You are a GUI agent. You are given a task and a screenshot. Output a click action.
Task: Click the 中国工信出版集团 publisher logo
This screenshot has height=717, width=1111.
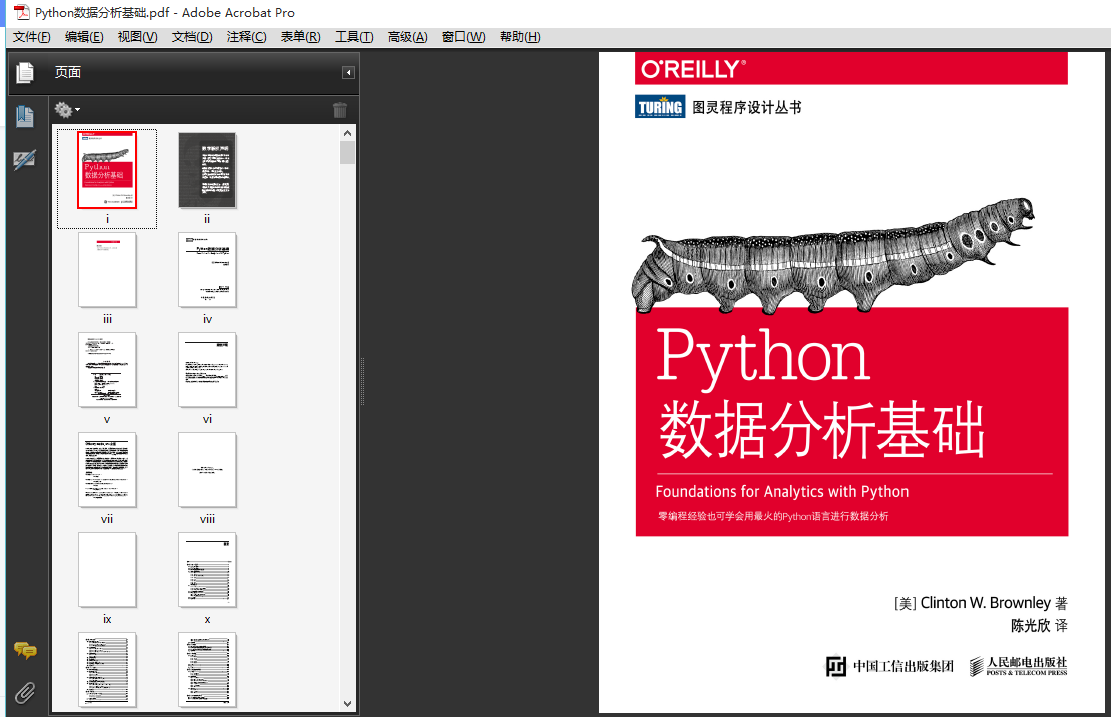[889, 666]
